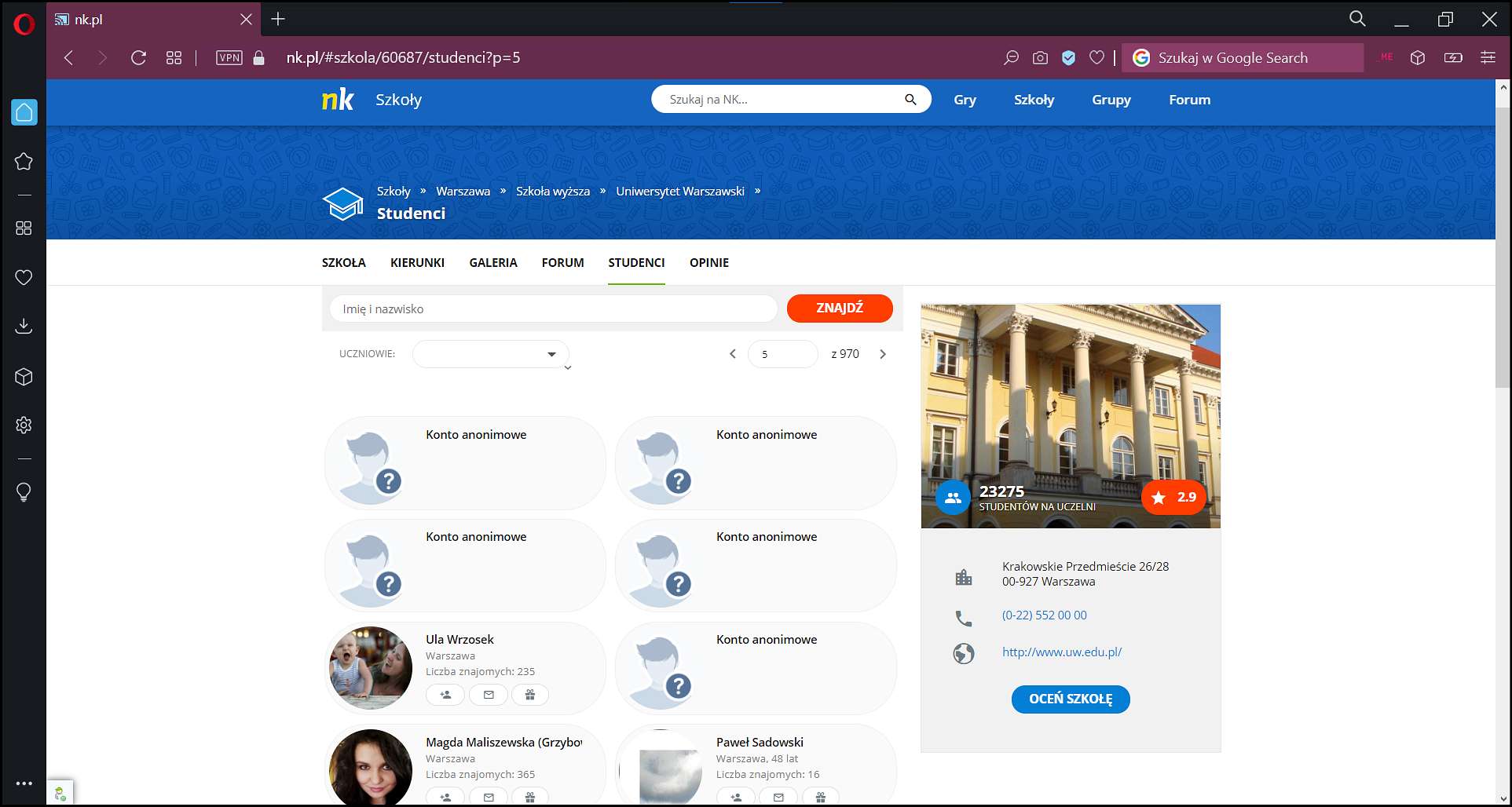Go back to the previous page
1512x807 pixels.
(x=69, y=57)
